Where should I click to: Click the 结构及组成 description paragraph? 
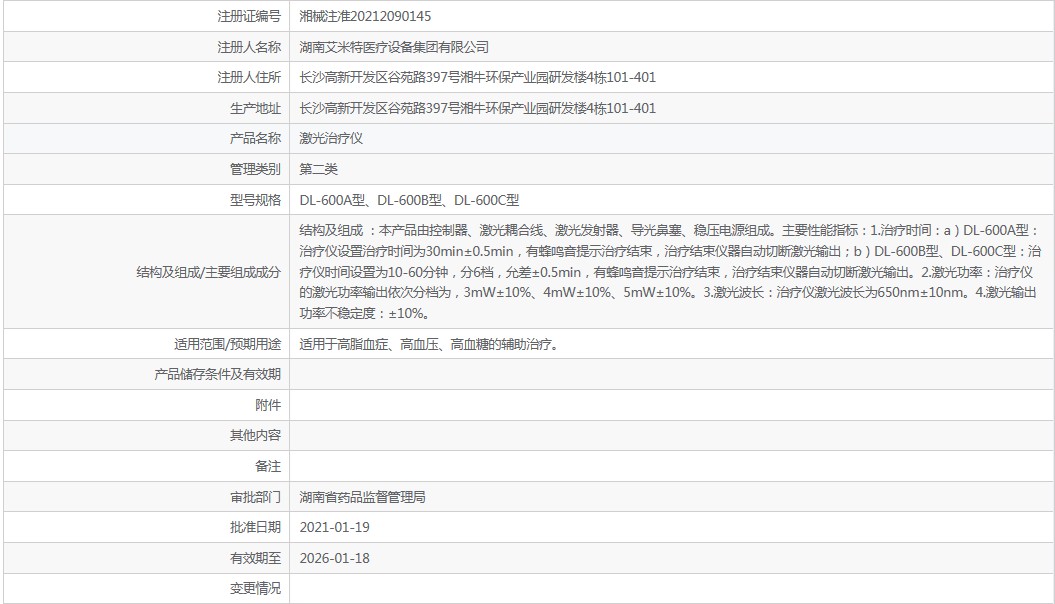click(670, 272)
